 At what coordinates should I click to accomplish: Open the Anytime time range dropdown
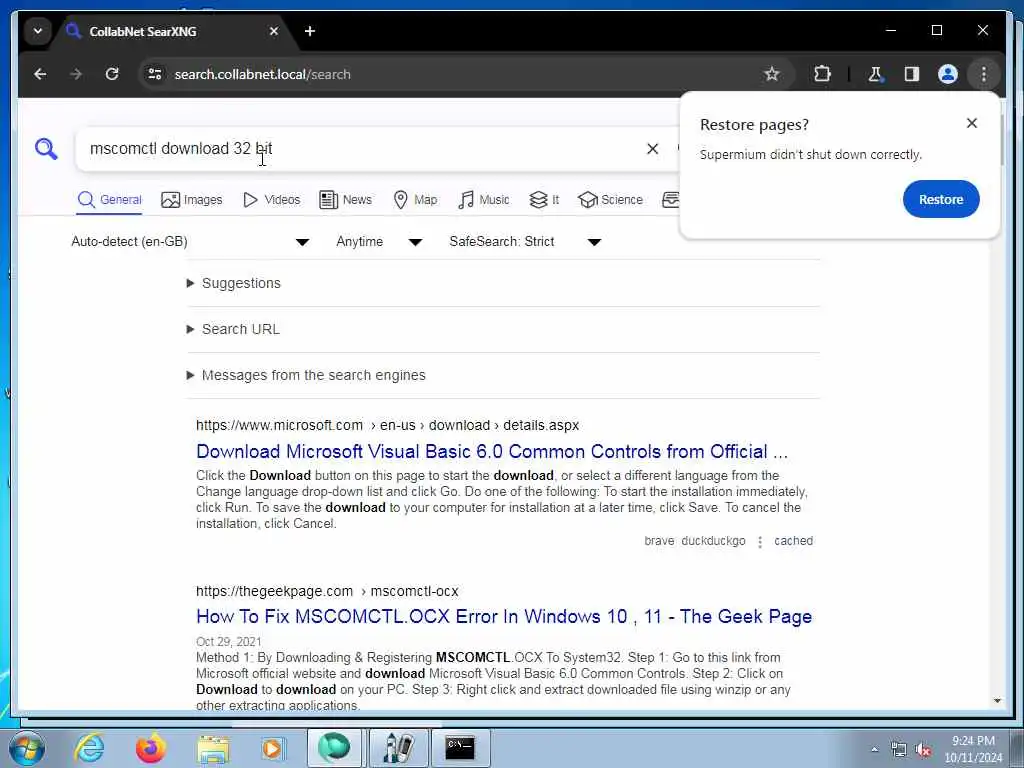pyautogui.click(x=379, y=242)
